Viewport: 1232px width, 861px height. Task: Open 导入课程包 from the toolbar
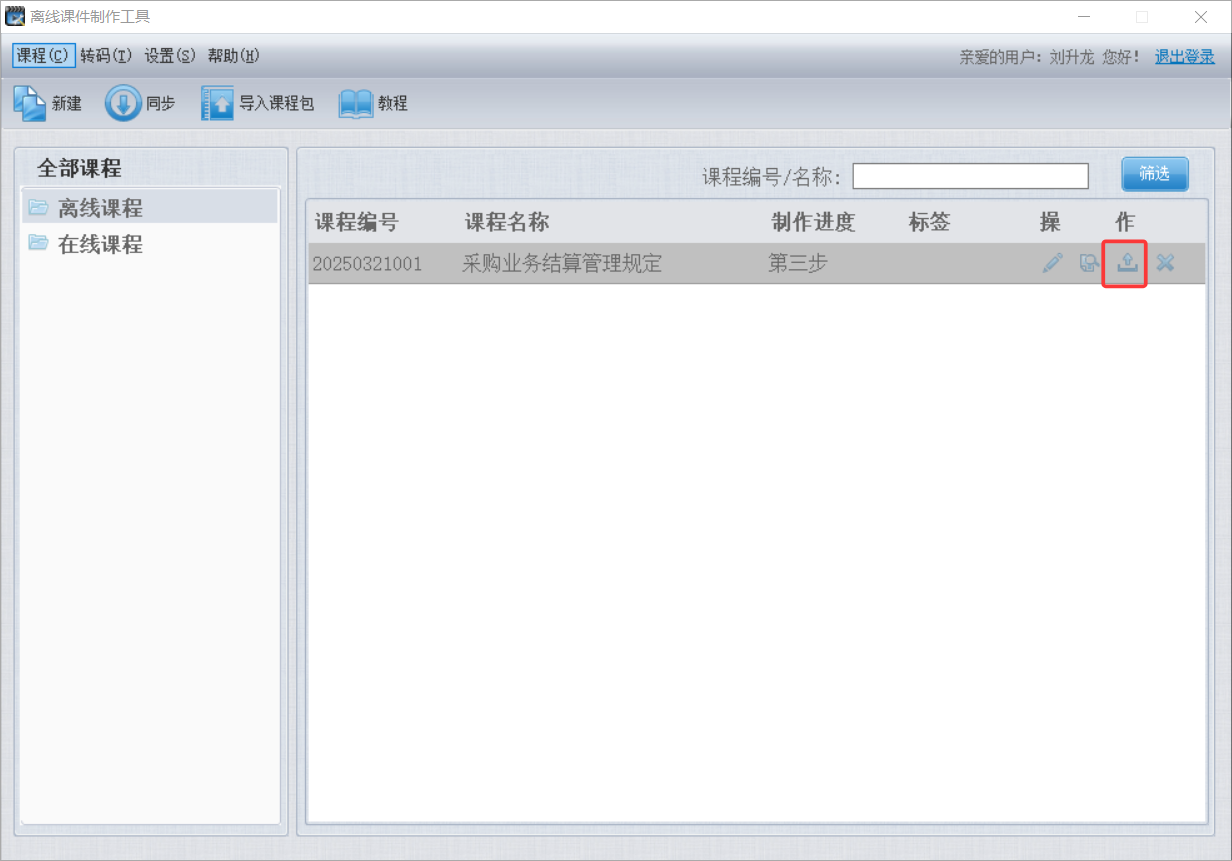217,103
